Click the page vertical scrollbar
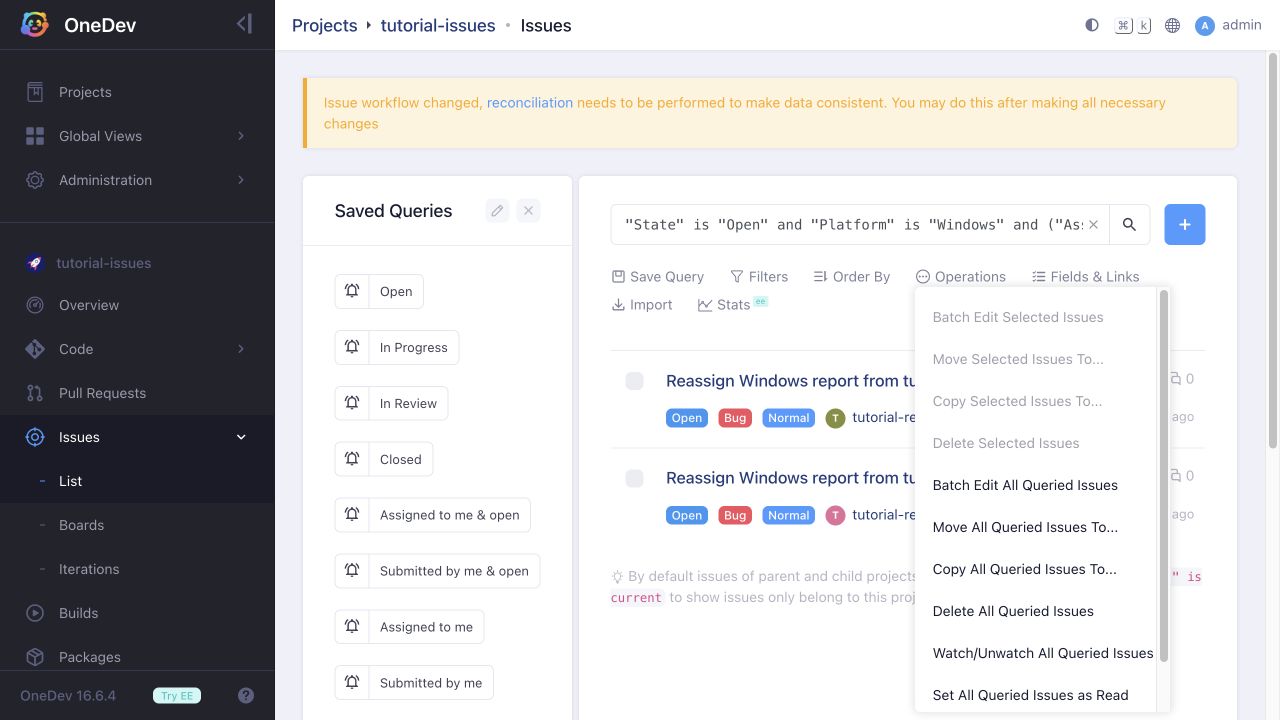 tap(1273, 250)
